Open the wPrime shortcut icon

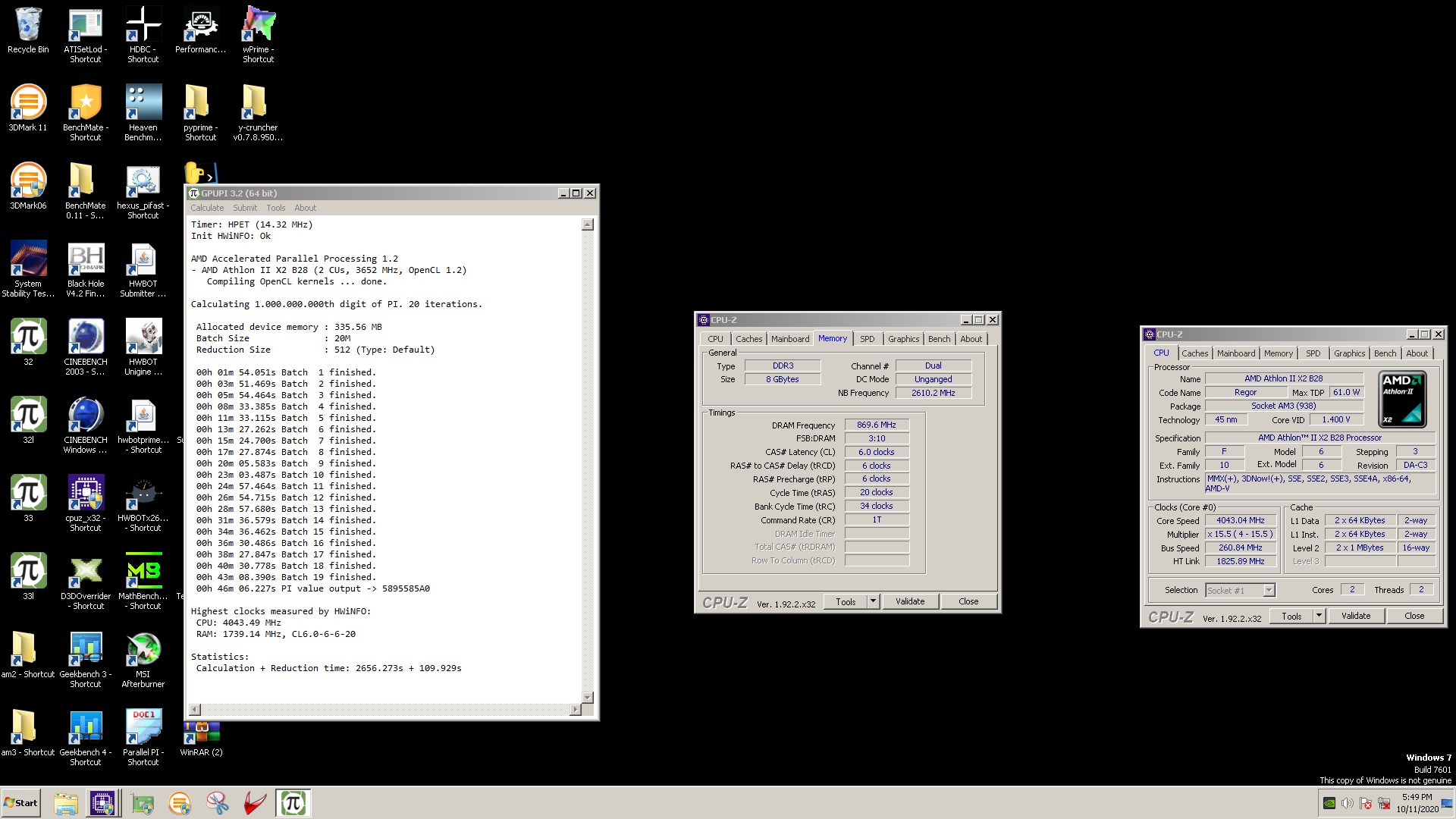point(258,34)
